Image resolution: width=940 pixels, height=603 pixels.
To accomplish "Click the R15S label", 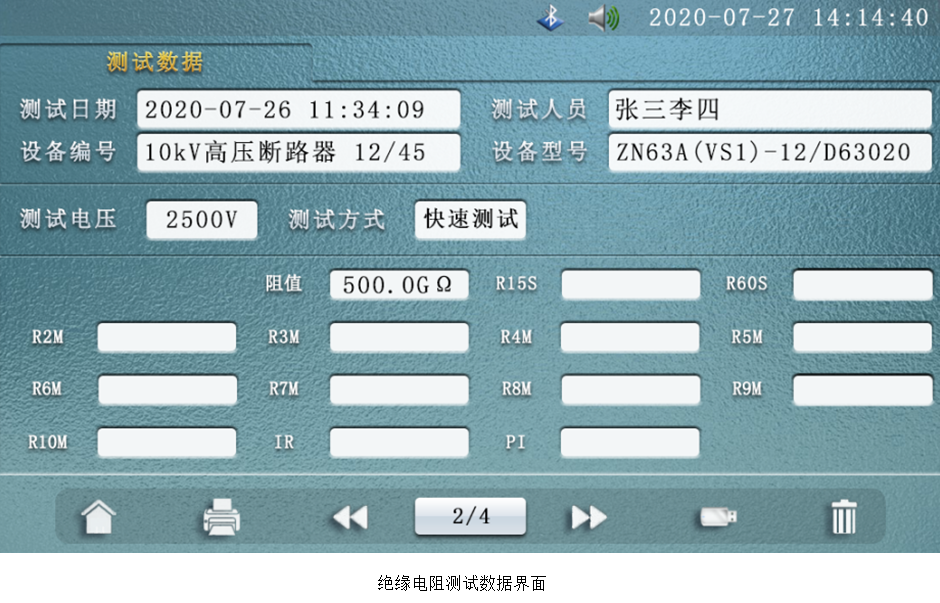I will pos(516,284).
